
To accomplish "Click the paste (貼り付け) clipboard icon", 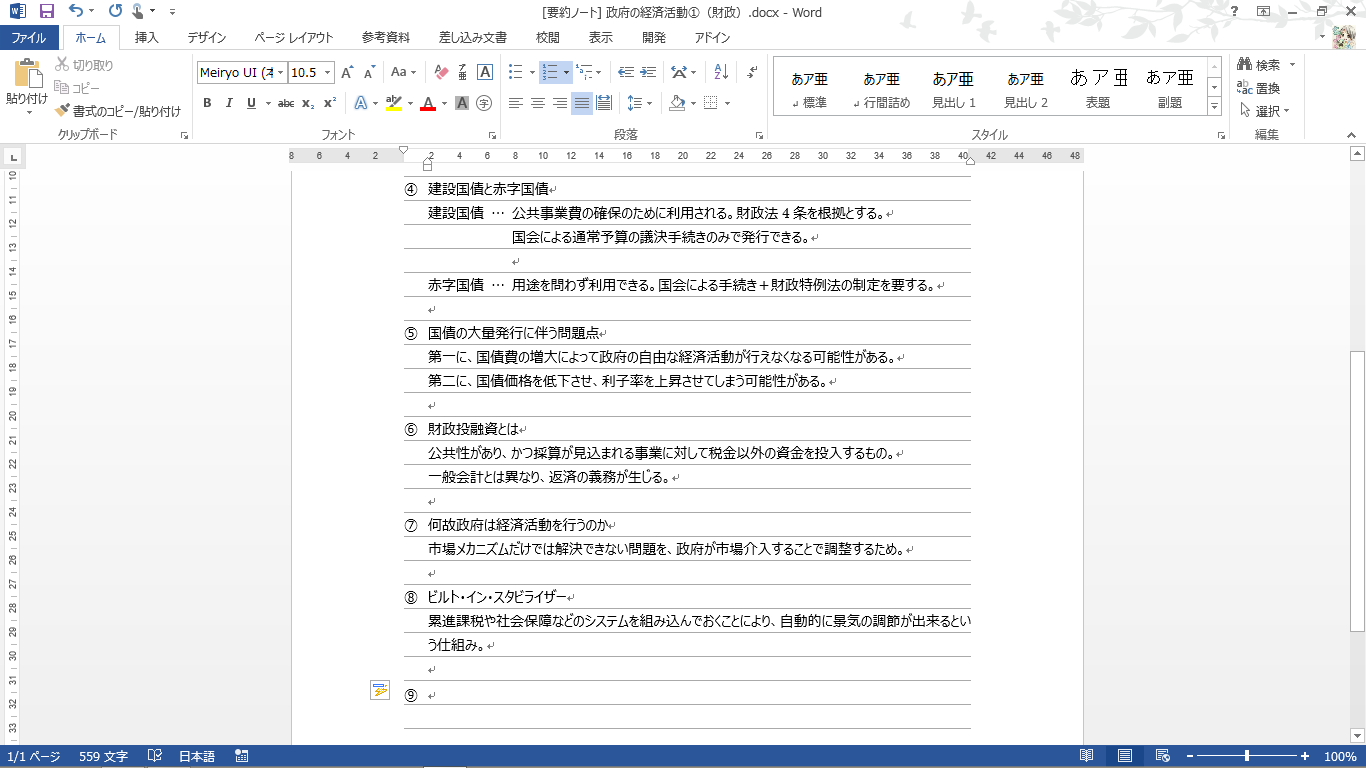I will pyautogui.click(x=27, y=76).
